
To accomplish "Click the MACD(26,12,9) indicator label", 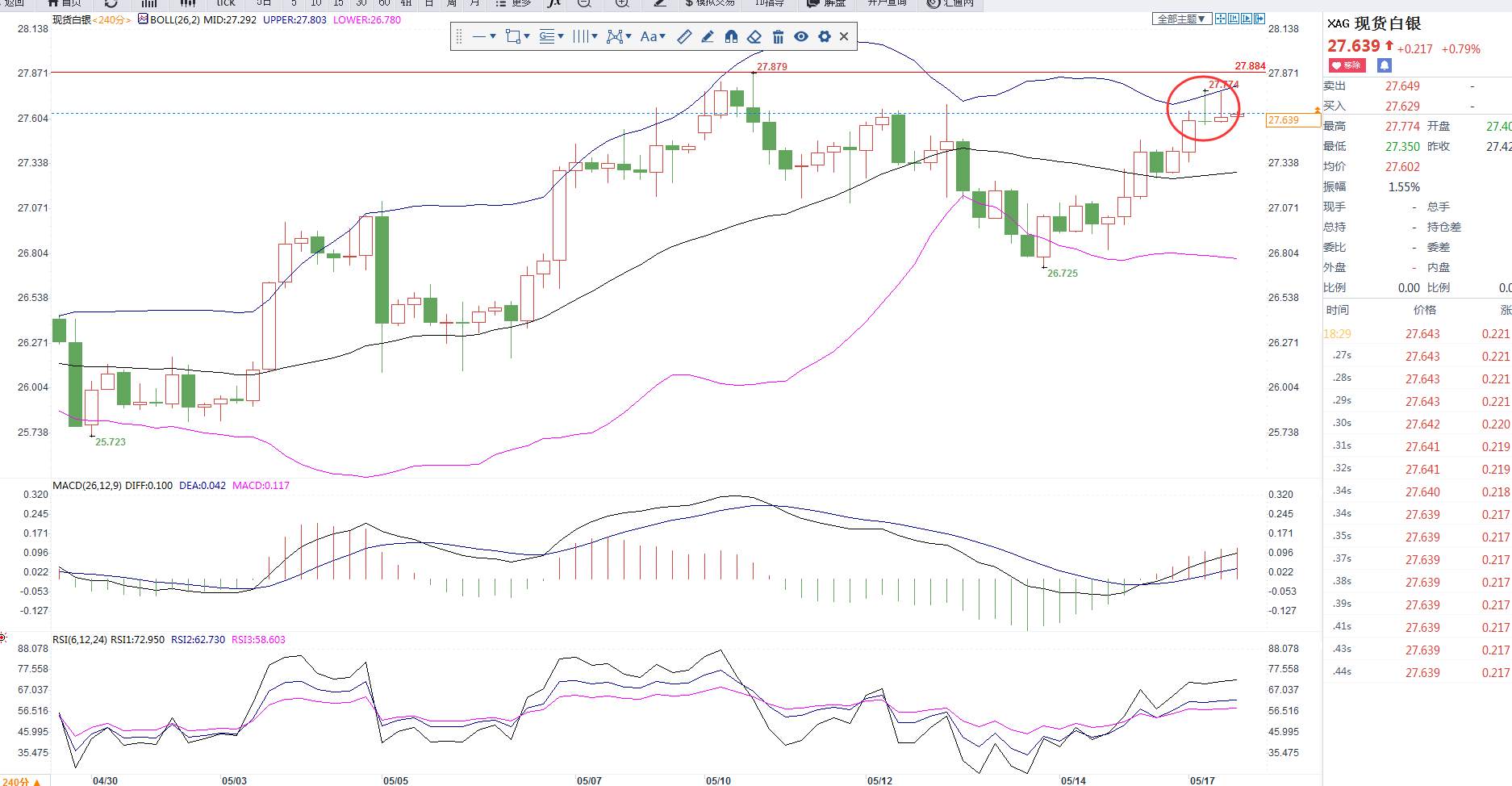I will [87, 486].
